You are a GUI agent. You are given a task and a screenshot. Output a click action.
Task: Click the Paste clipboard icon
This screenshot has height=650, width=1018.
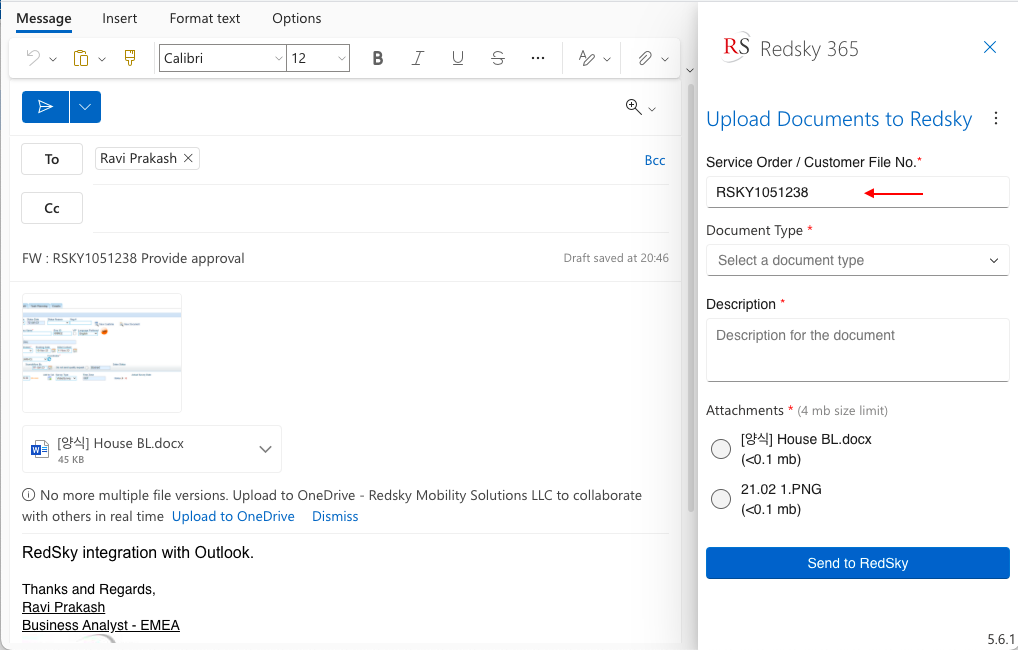click(81, 58)
